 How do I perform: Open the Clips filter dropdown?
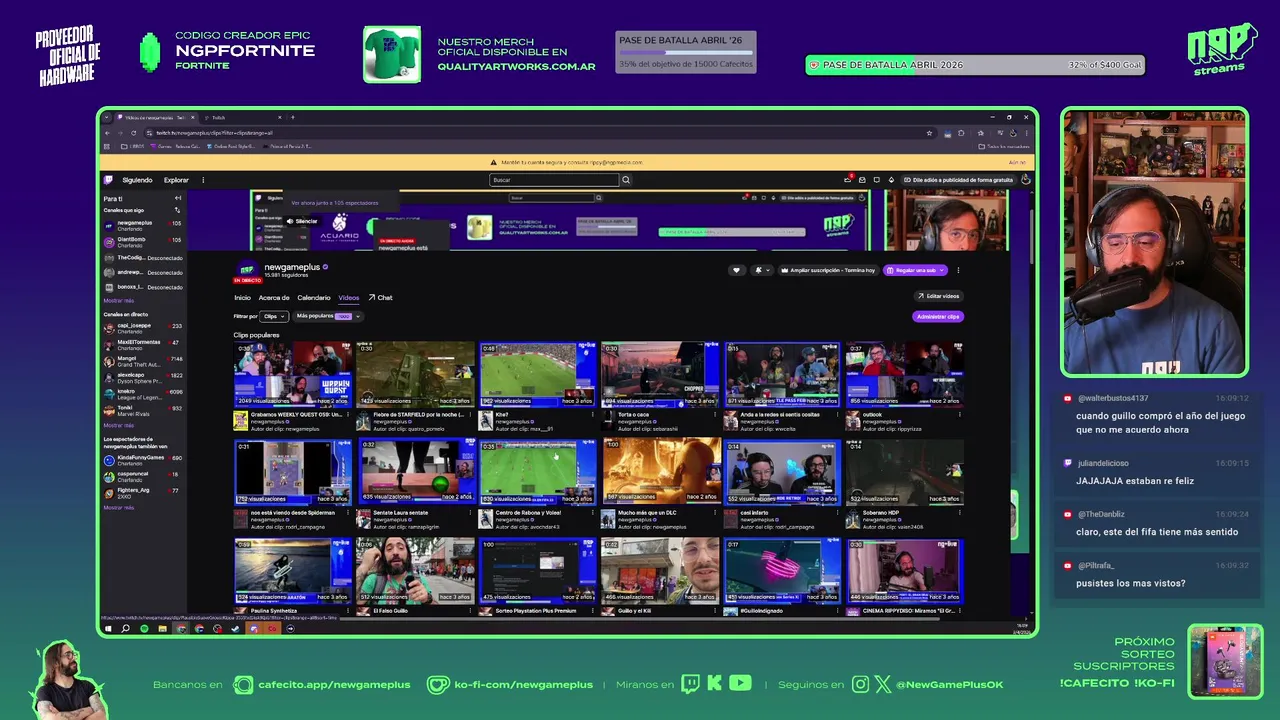(274, 316)
